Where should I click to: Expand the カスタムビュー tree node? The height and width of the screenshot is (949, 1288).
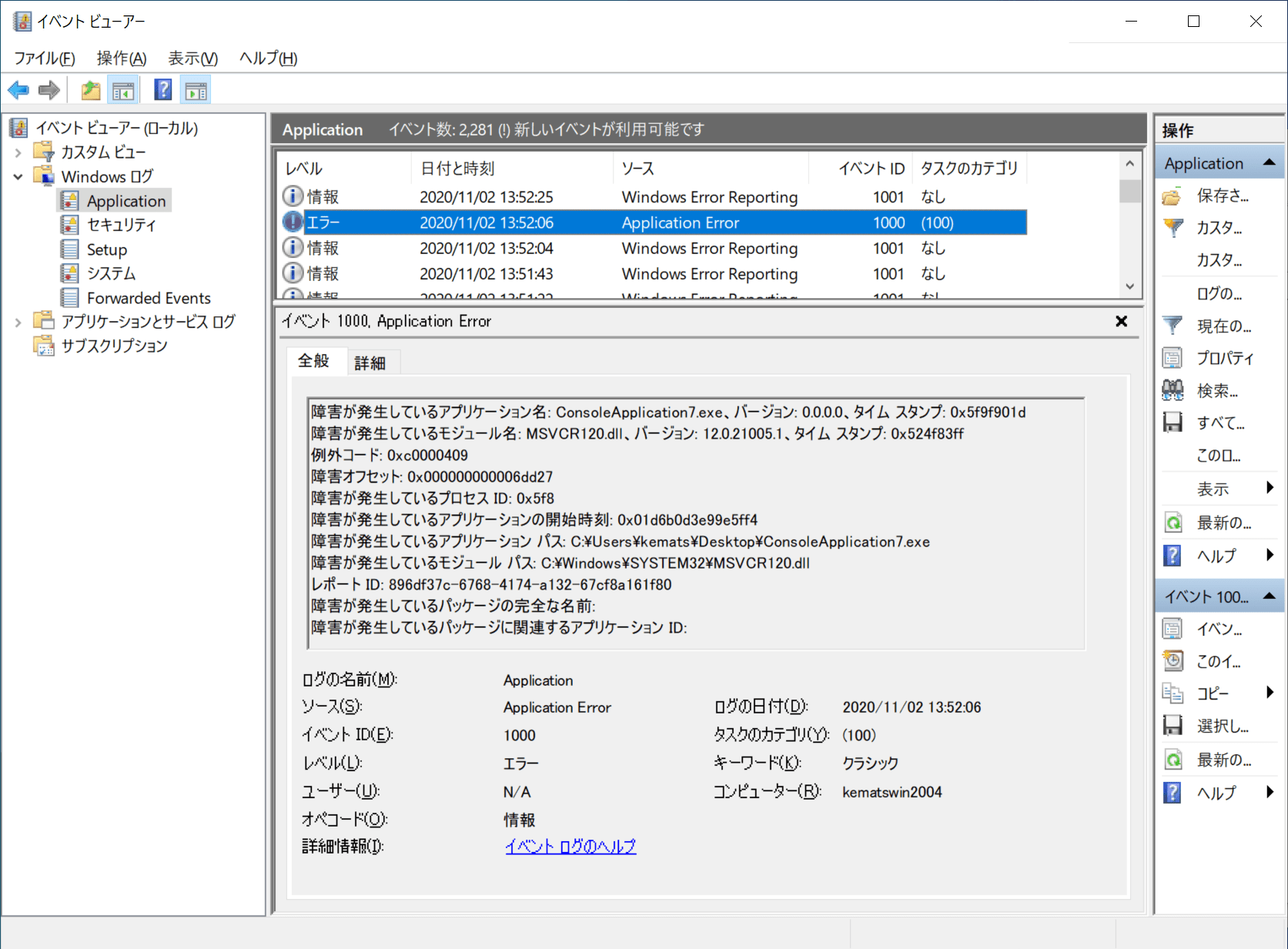click(x=18, y=152)
